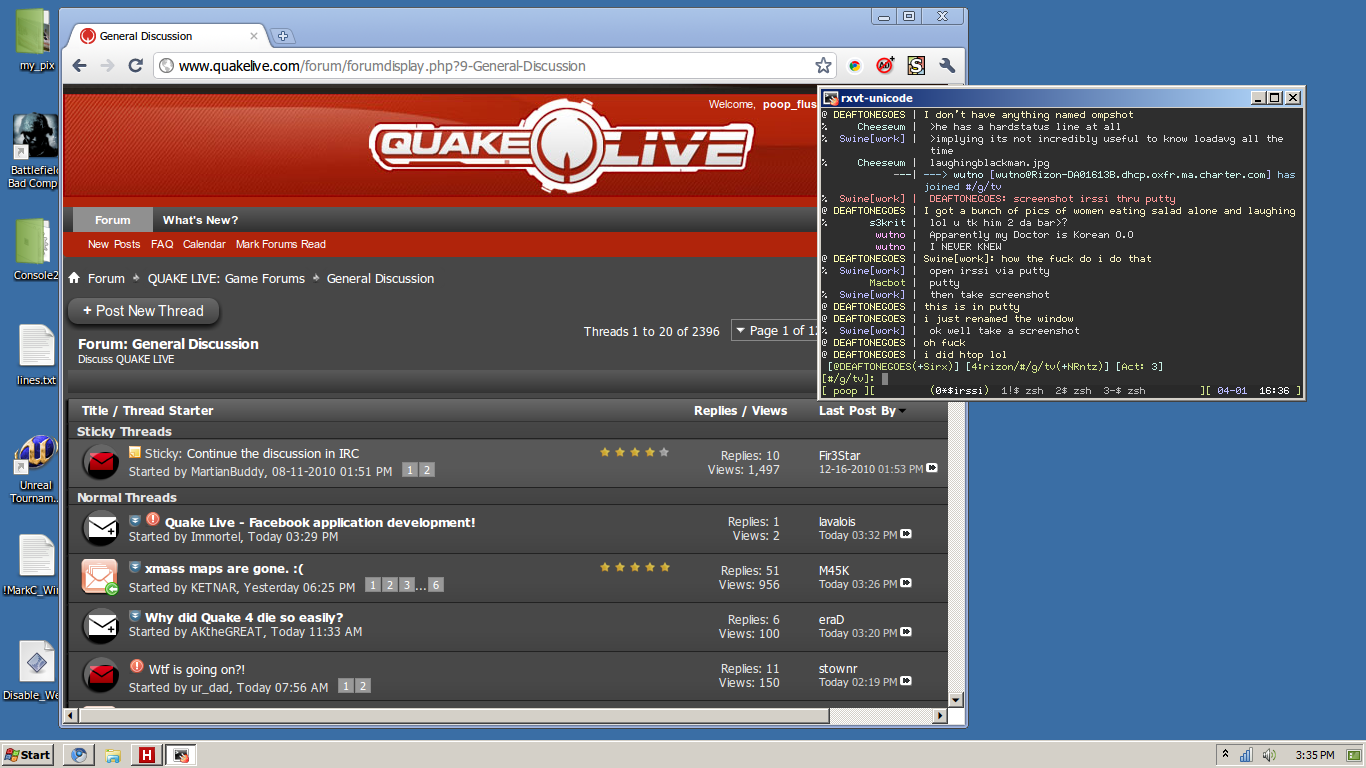
Task: Open thread 'Why did Quake 4 die so easily?'
Action: pos(244,617)
